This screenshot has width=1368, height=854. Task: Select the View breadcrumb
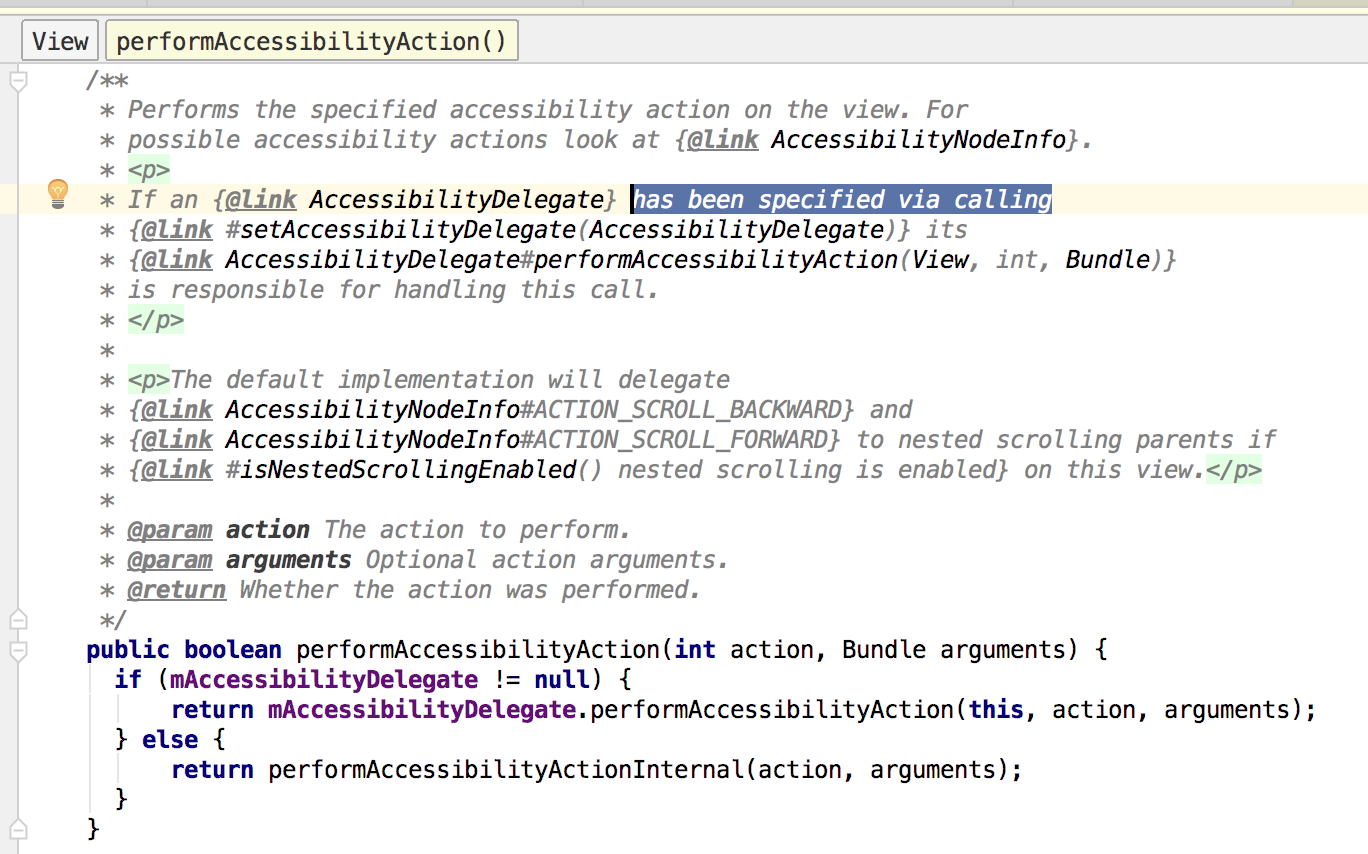[x=60, y=42]
